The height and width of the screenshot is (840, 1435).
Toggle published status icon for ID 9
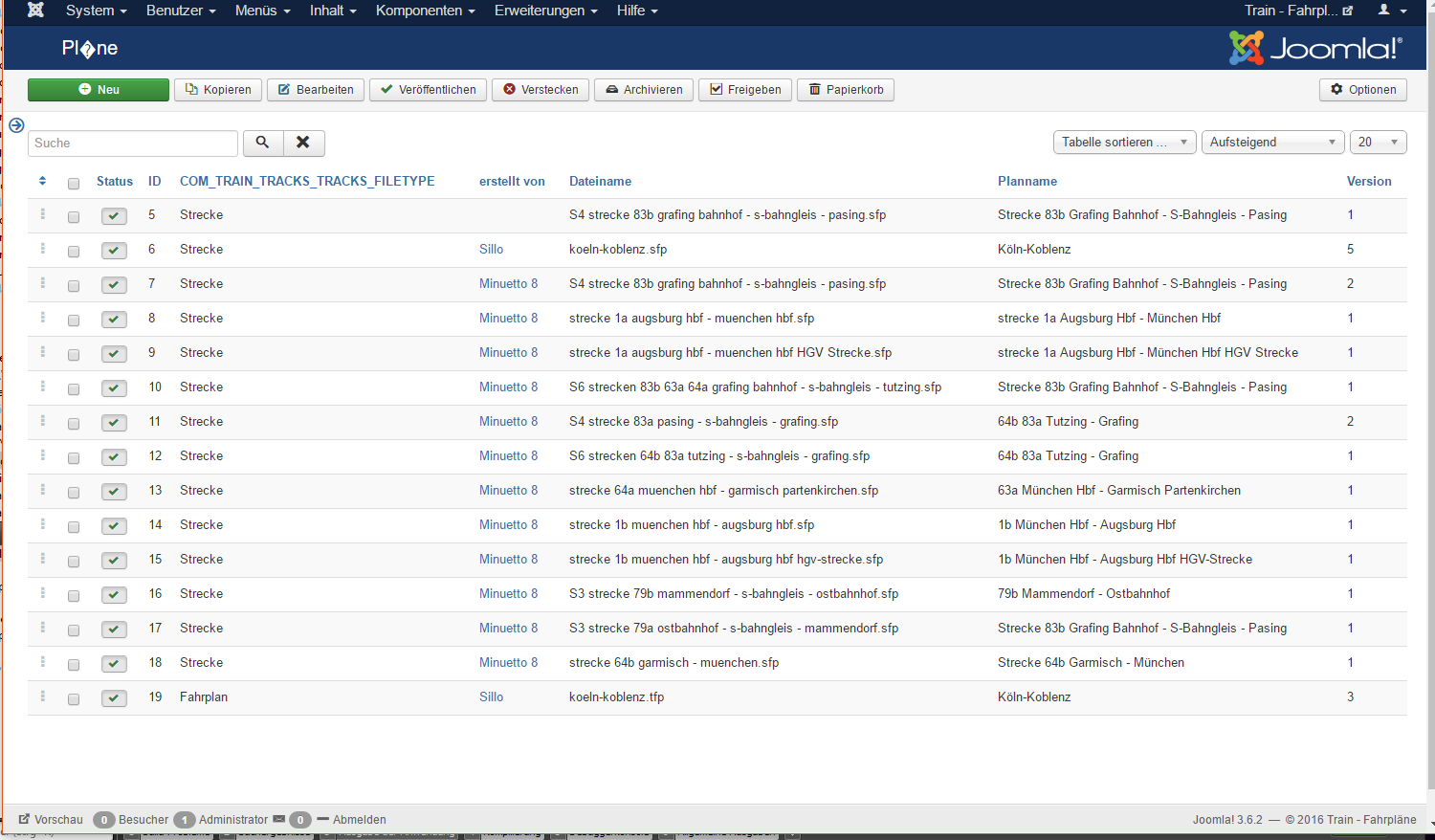point(114,354)
